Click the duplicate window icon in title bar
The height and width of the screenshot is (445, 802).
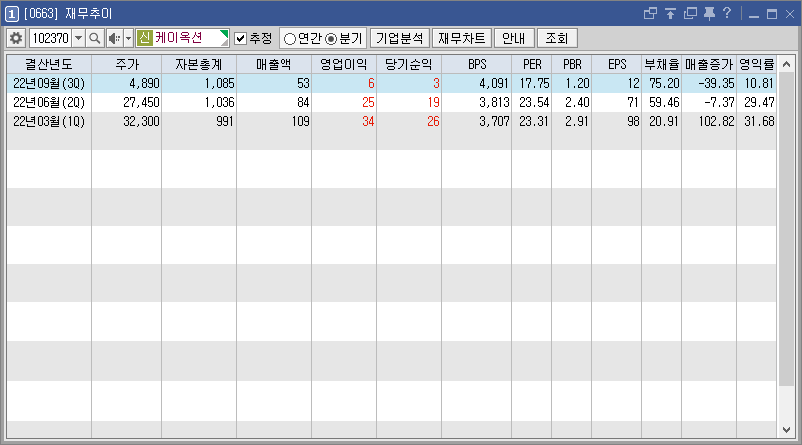point(690,13)
